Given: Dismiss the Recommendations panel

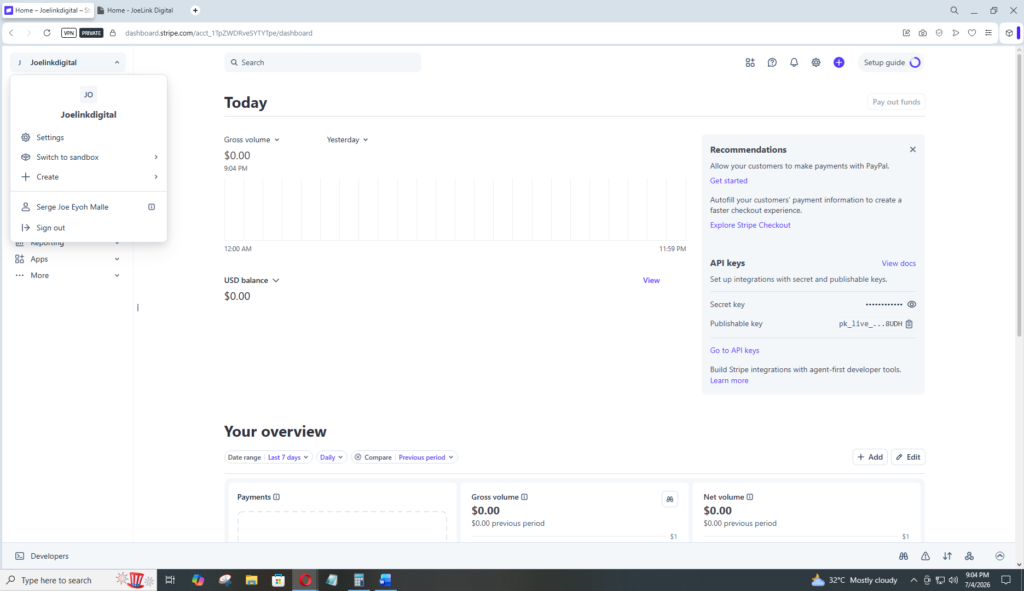Looking at the screenshot, I should click(x=912, y=150).
